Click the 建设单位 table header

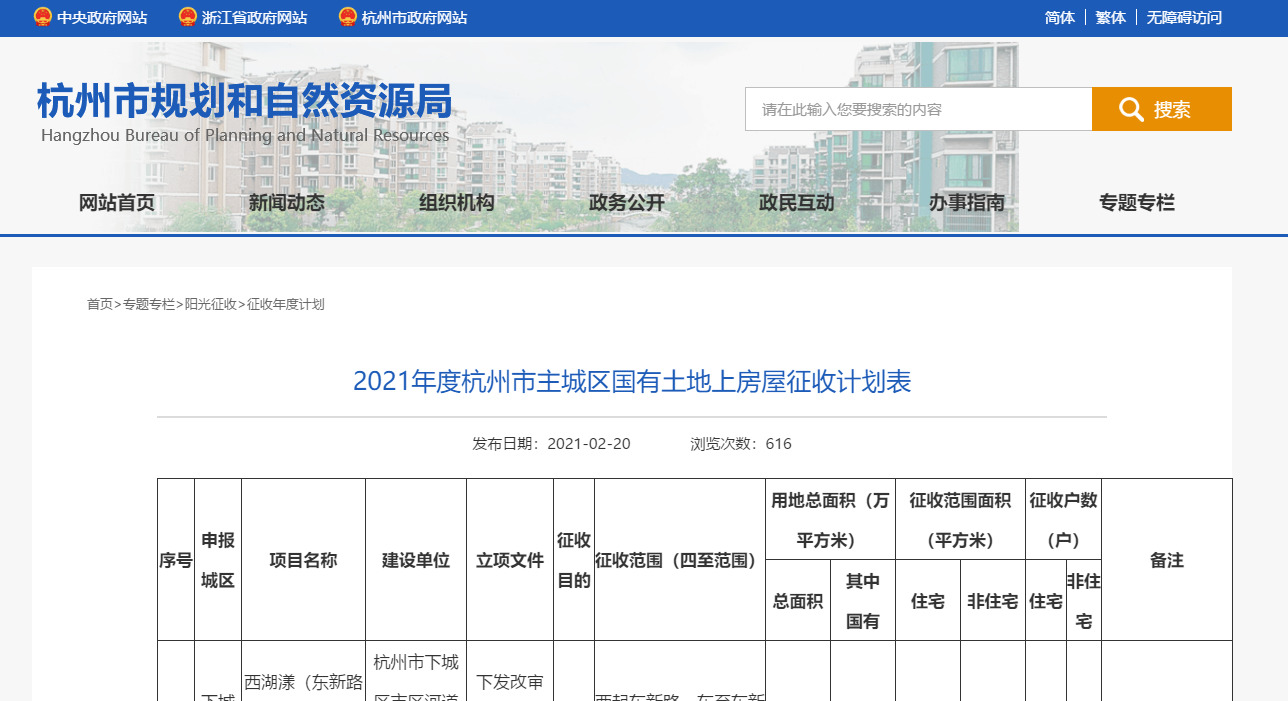click(416, 561)
